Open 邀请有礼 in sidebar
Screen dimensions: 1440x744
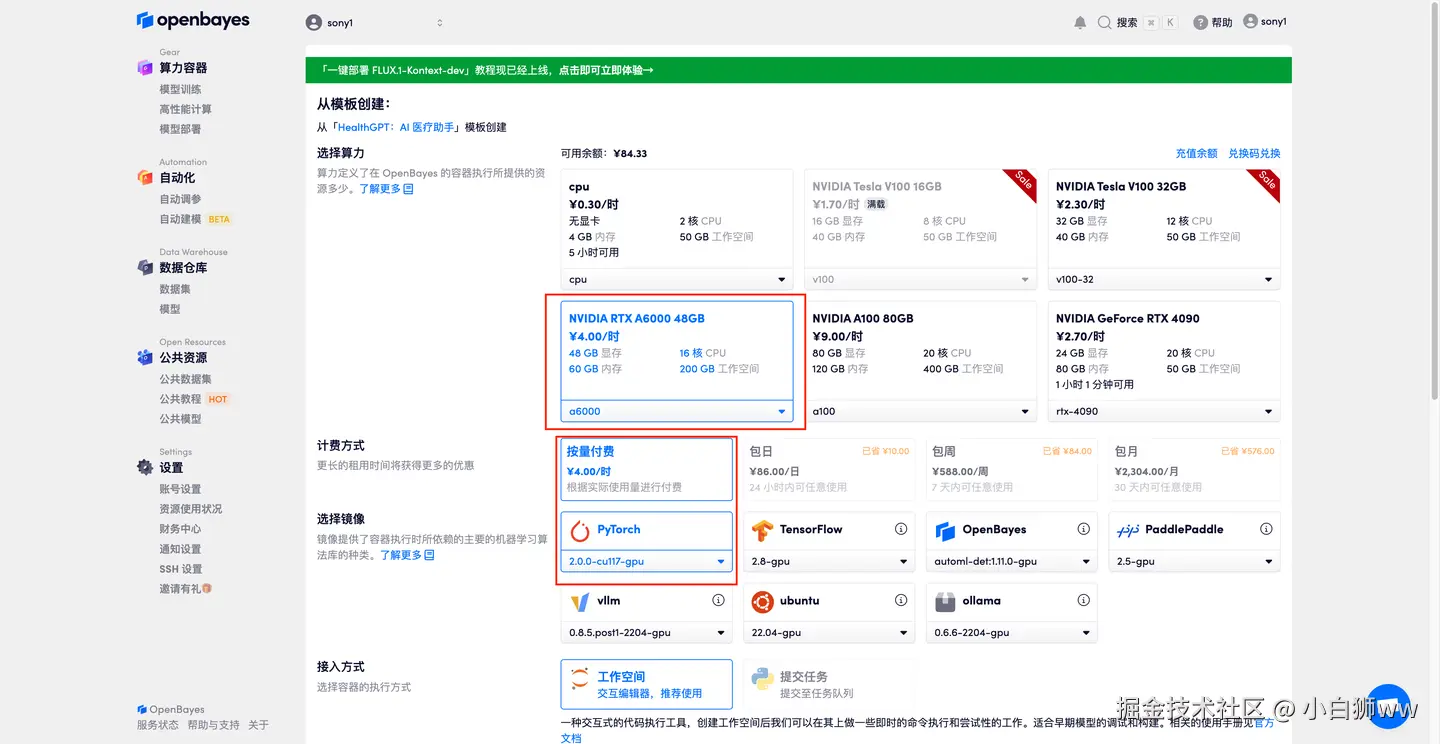point(185,589)
